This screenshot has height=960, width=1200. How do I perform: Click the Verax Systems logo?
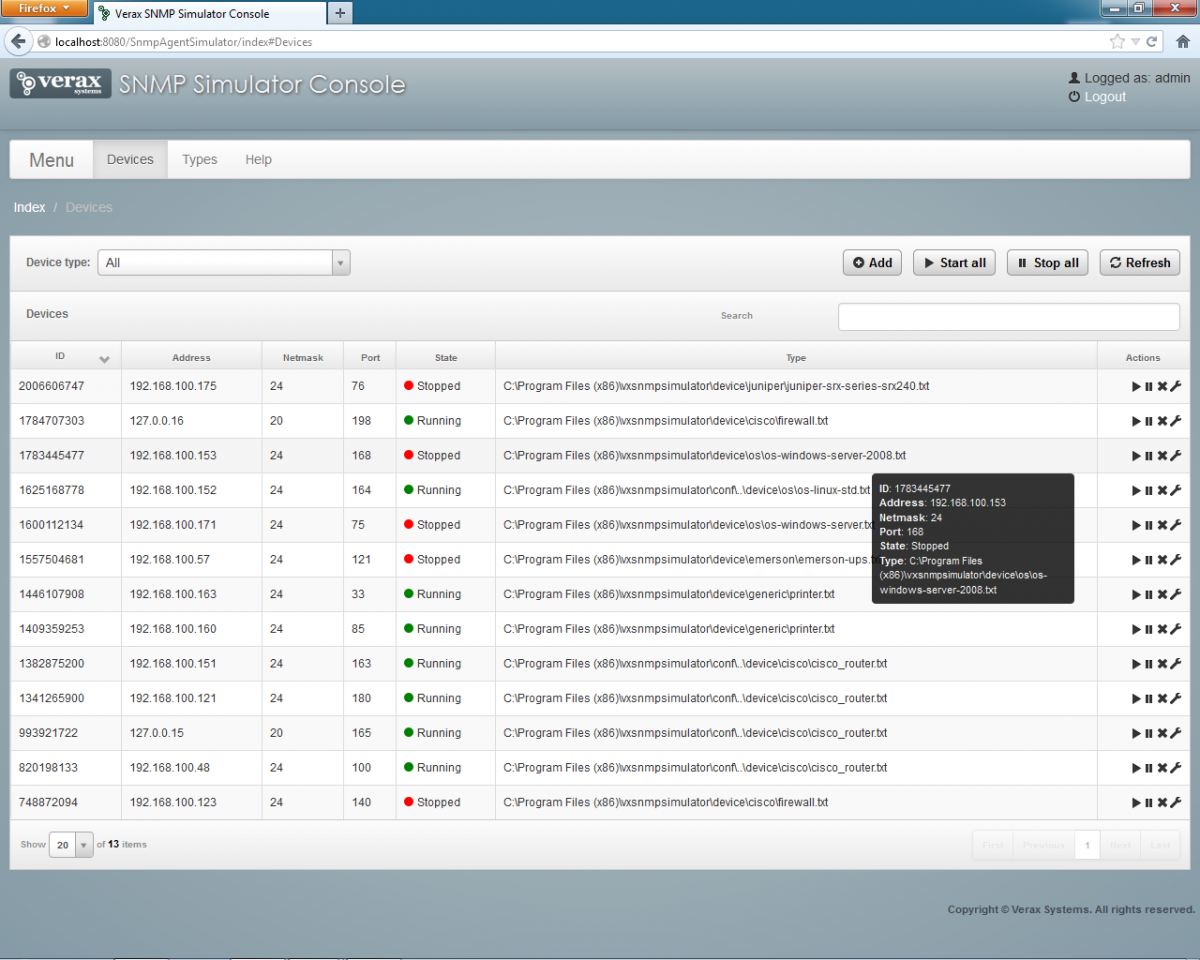pyautogui.click(x=60, y=84)
